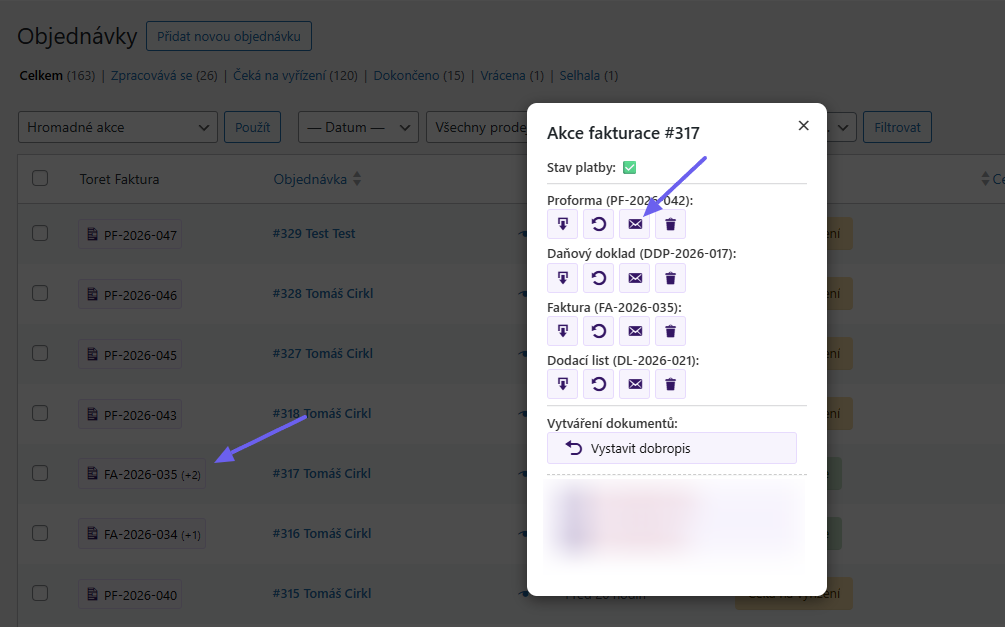This screenshot has height=627, width=1005.
Task: Check the order #317 row checkbox
Action: click(x=40, y=473)
